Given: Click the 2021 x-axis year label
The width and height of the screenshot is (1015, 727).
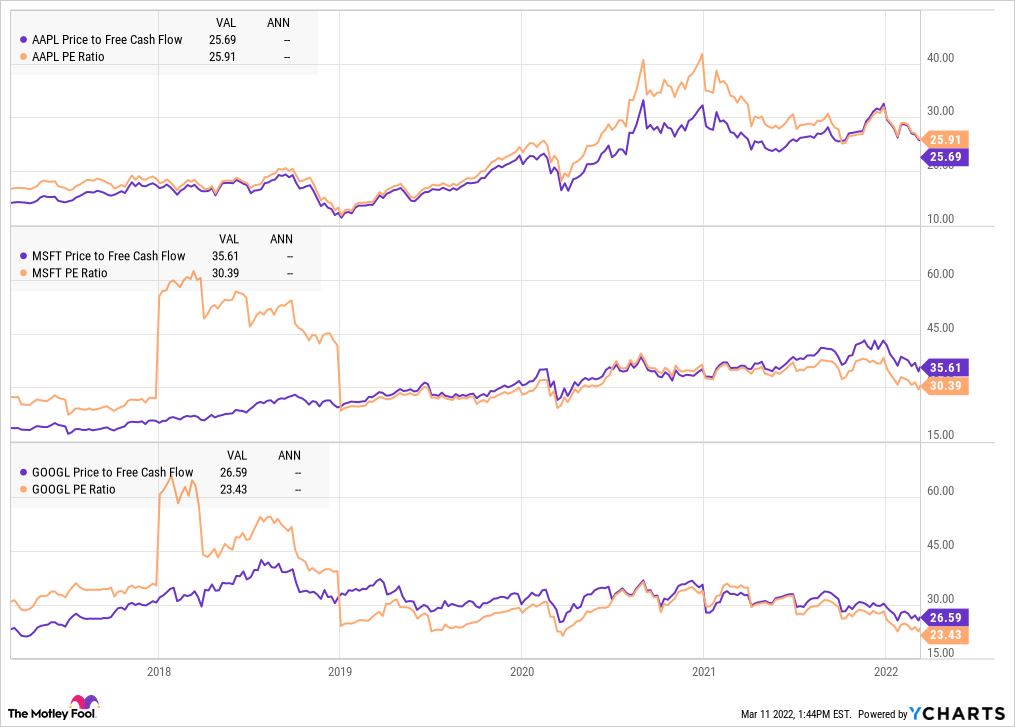Looking at the screenshot, I should [704, 671].
